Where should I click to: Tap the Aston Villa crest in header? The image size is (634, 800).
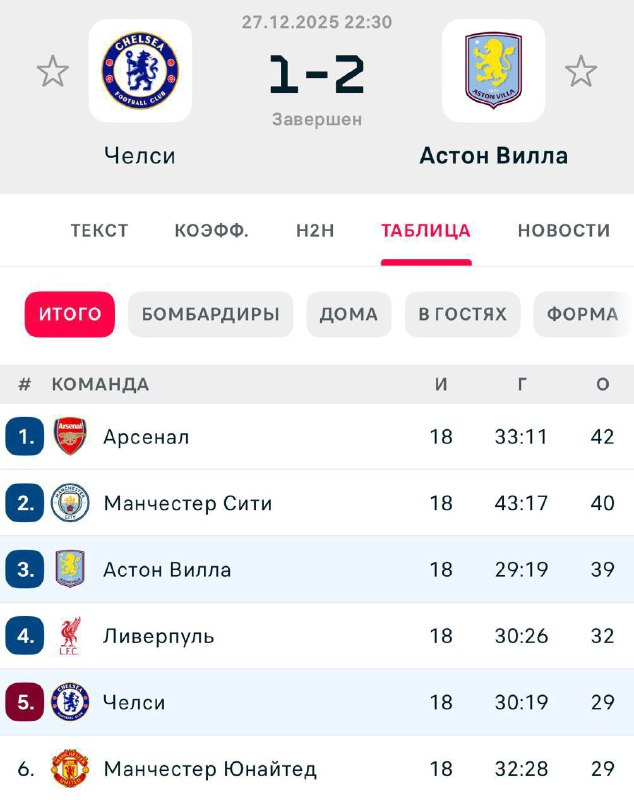click(493, 70)
